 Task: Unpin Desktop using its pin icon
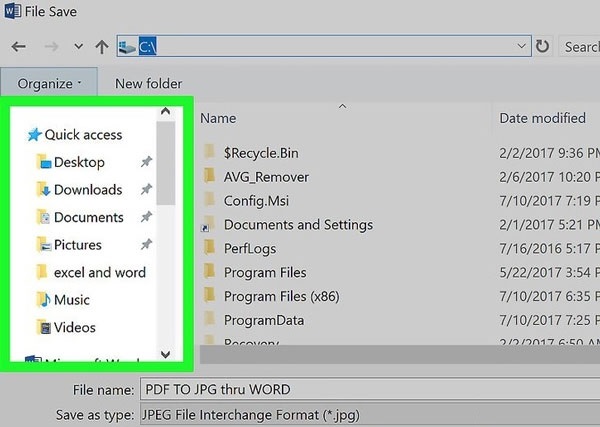(x=146, y=162)
